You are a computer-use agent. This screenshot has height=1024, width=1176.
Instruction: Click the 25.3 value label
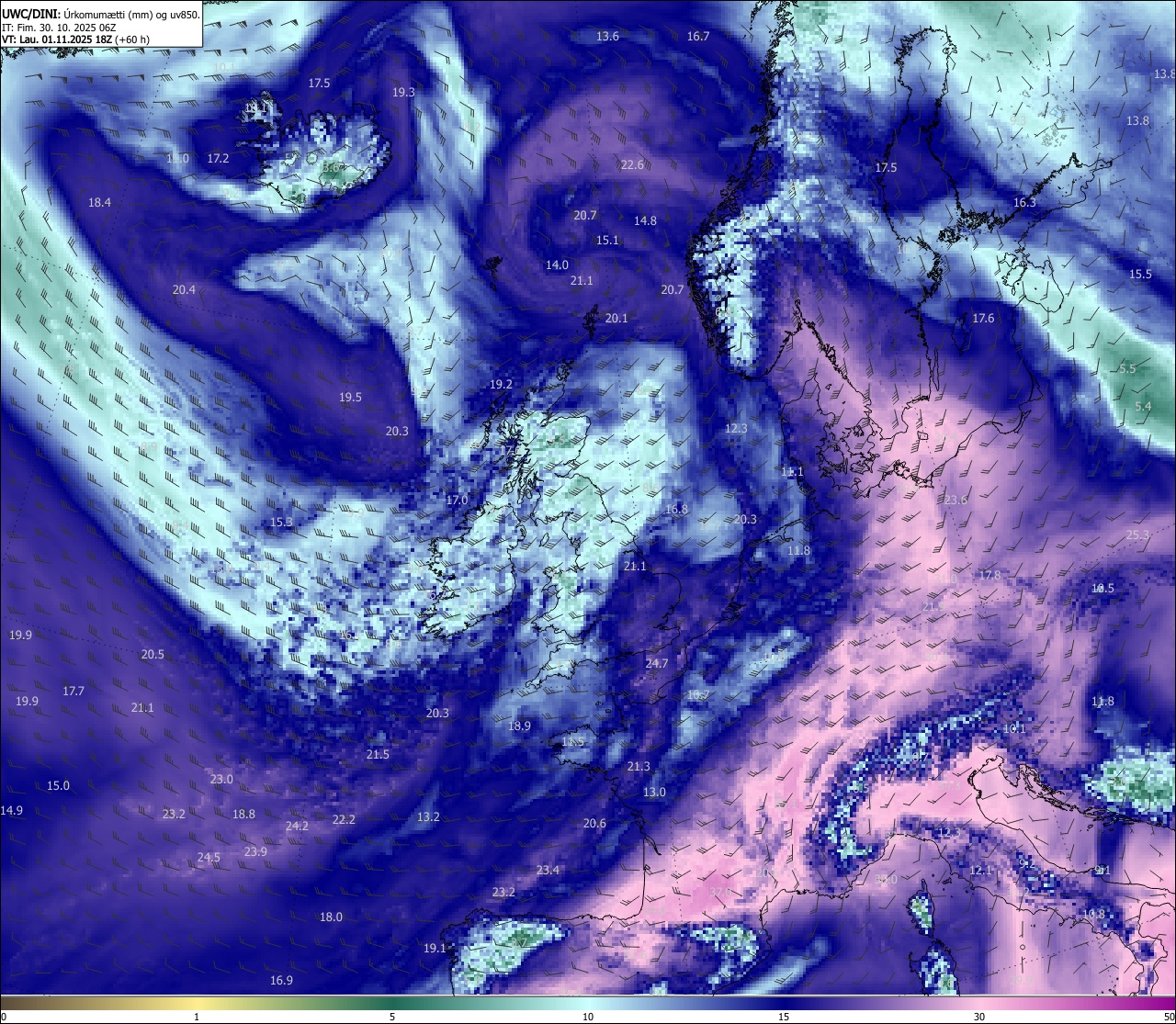(1137, 535)
